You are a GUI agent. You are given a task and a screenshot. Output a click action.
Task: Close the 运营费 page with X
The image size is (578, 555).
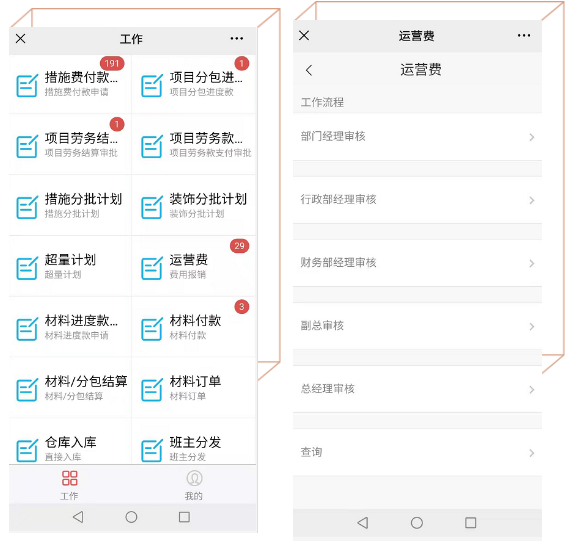(x=304, y=35)
